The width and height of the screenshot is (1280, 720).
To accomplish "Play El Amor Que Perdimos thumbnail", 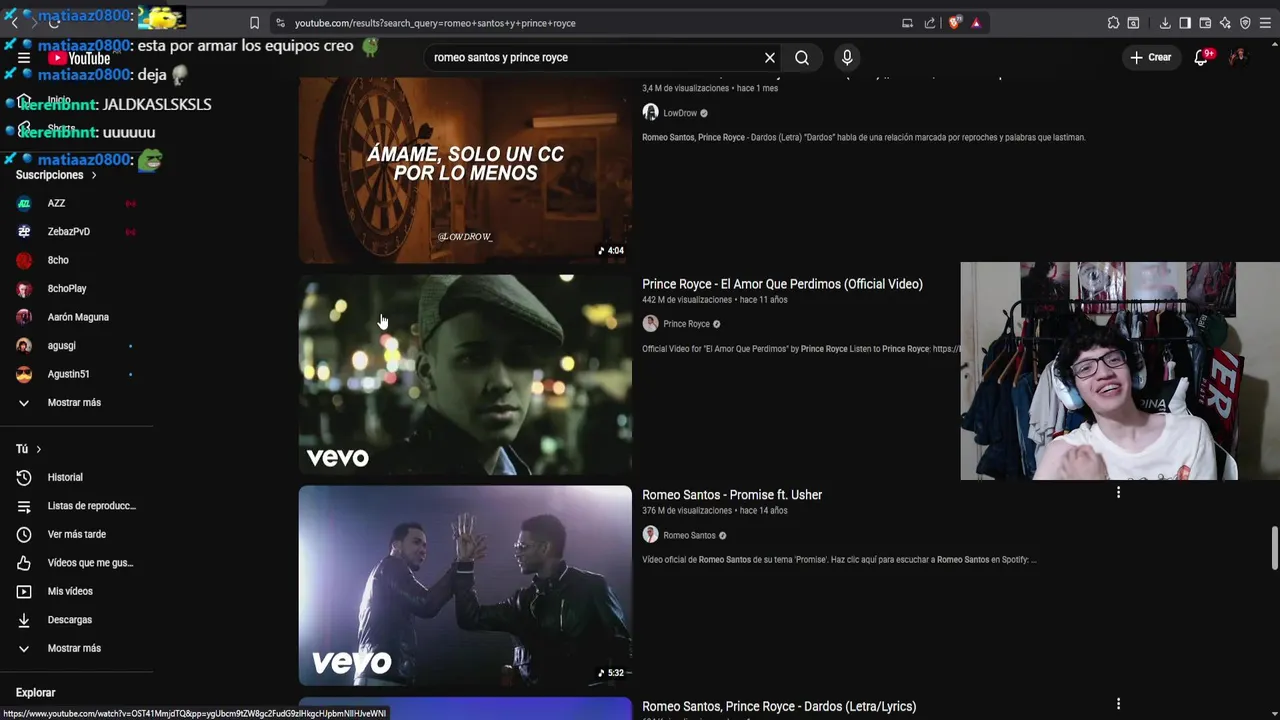I will pyautogui.click(x=465, y=375).
